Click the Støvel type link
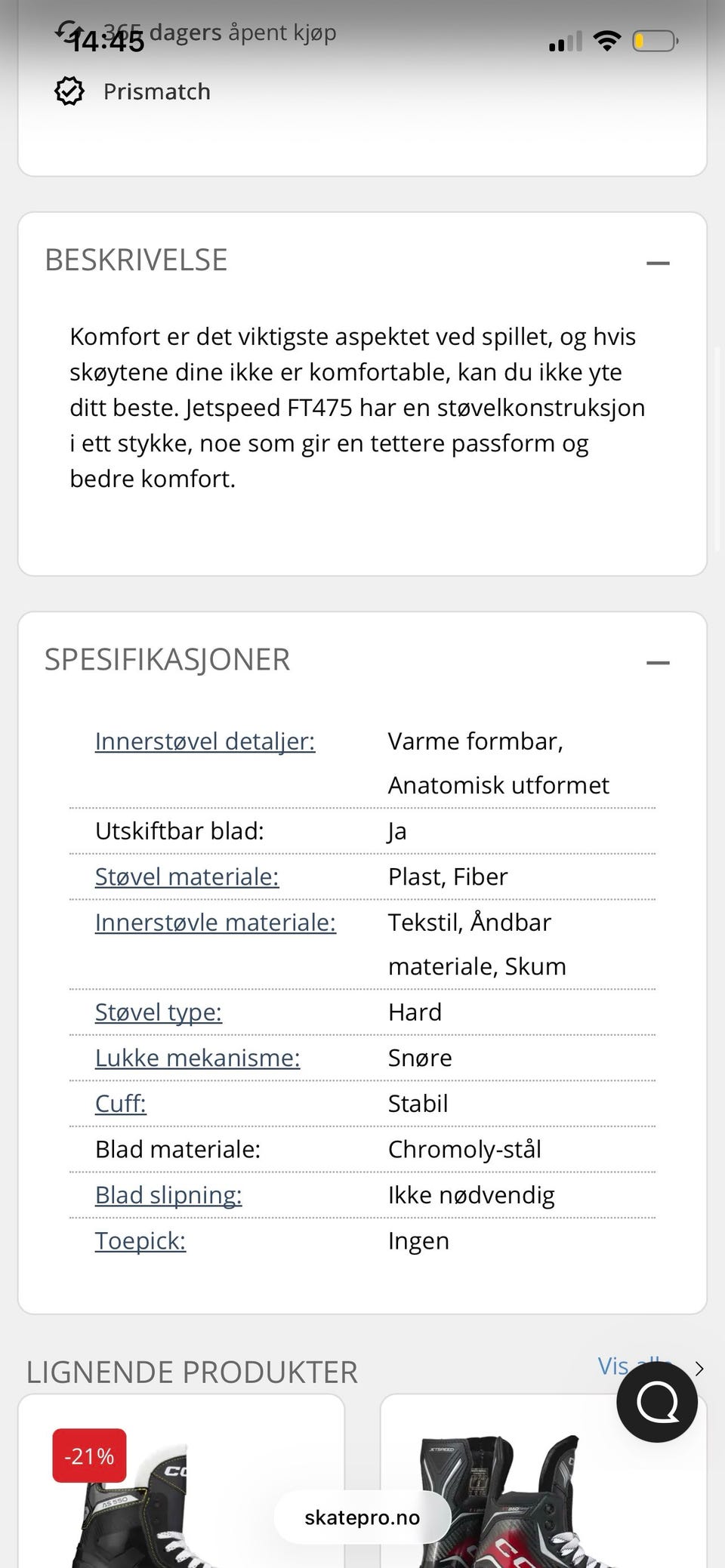Image resolution: width=725 pixels, height=1568 pixels. point(159,1012)
